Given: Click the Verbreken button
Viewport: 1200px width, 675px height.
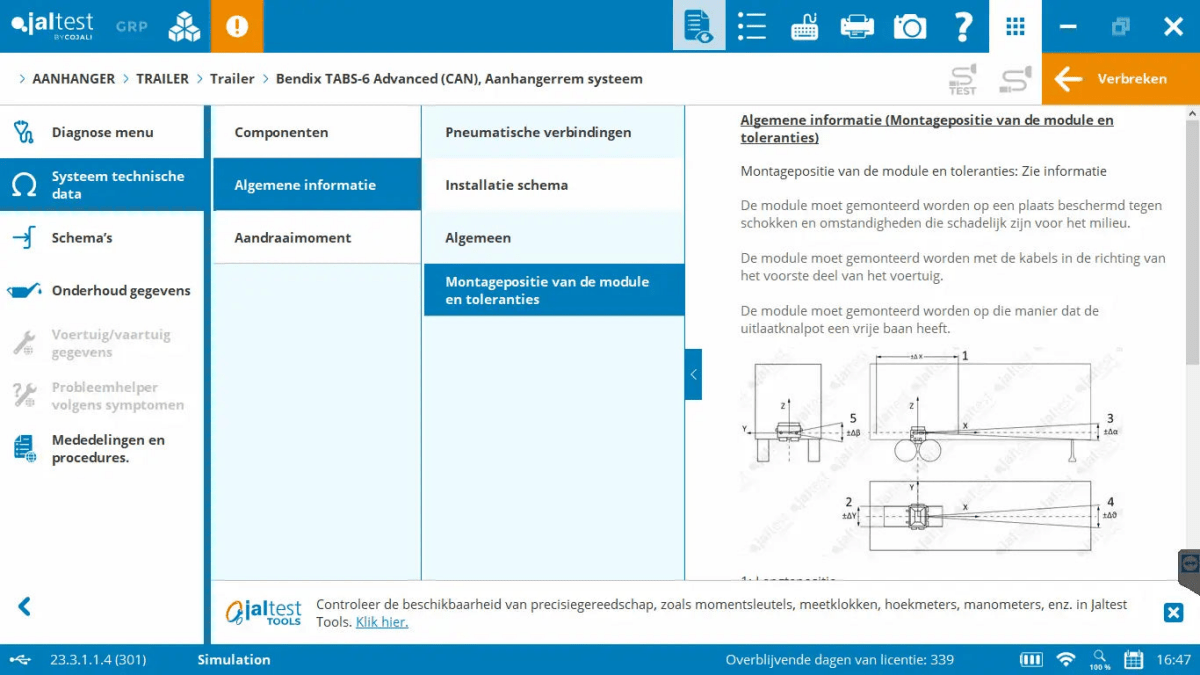Looking at the screenshot, I should point(1120,79).
